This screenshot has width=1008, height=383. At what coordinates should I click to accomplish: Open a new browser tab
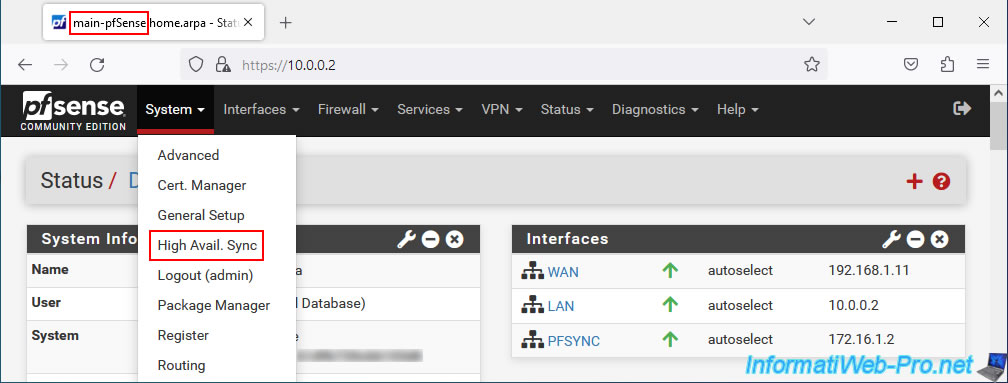[x=286, y=22]
